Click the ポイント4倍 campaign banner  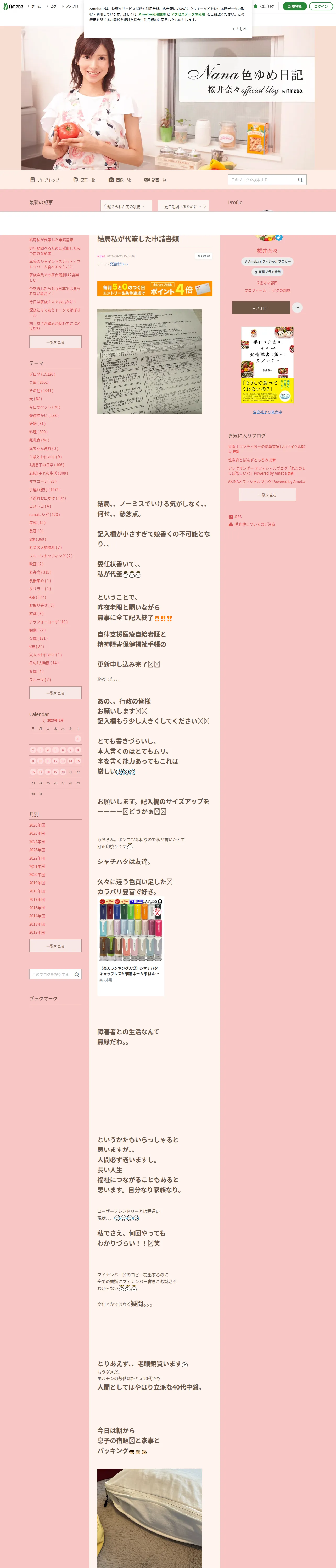[x=155, y=289]
